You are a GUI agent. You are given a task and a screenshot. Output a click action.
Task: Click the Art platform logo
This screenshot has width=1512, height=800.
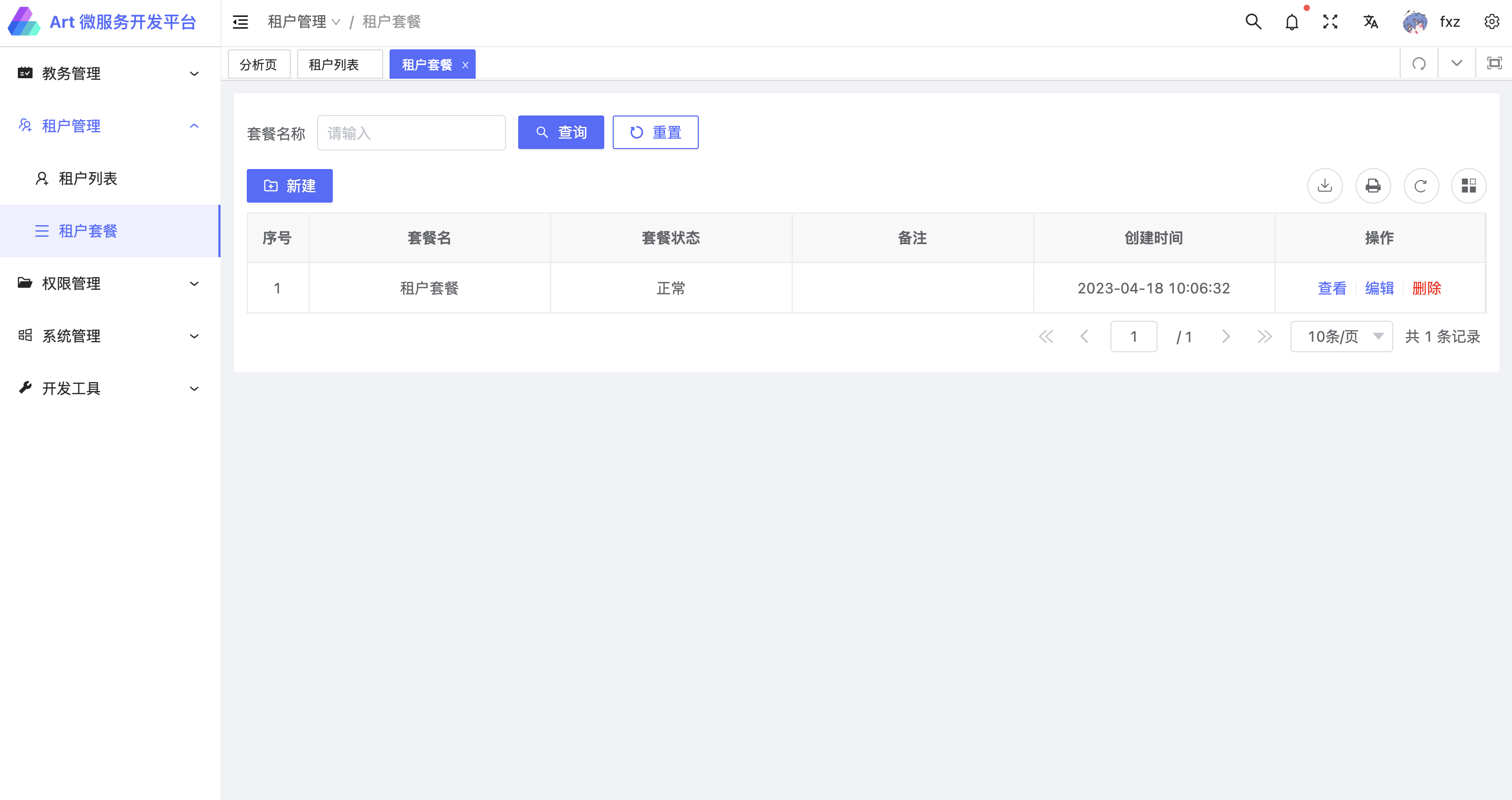point(24,22)
